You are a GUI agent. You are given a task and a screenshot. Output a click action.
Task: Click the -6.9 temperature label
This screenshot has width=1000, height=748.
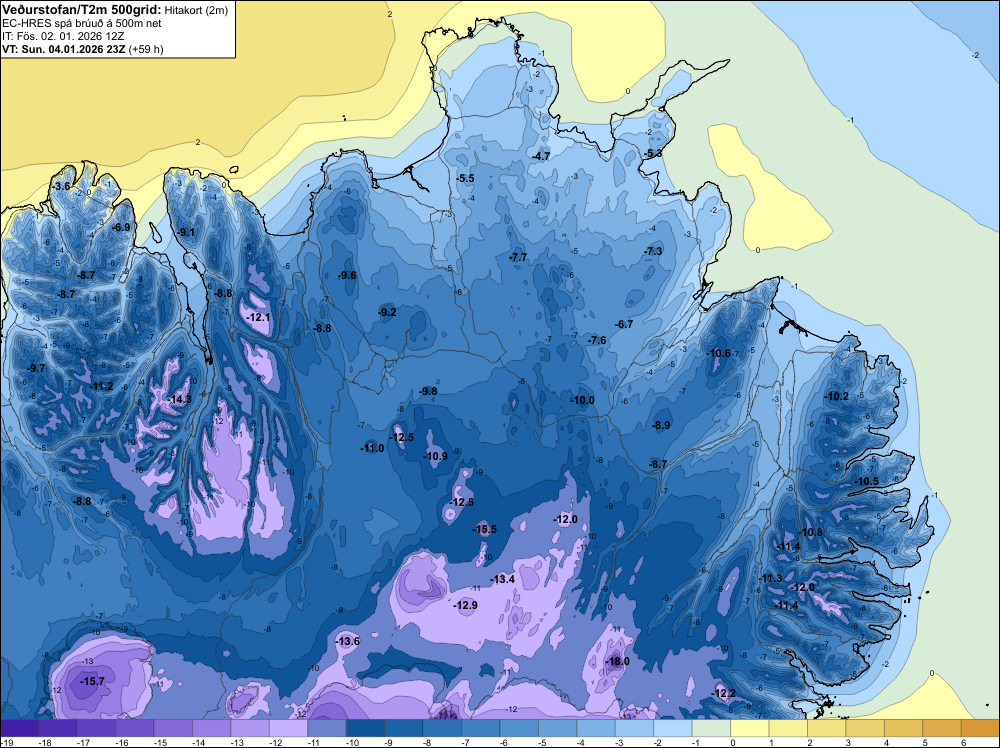pyautogui.click(x=121, y=227)
